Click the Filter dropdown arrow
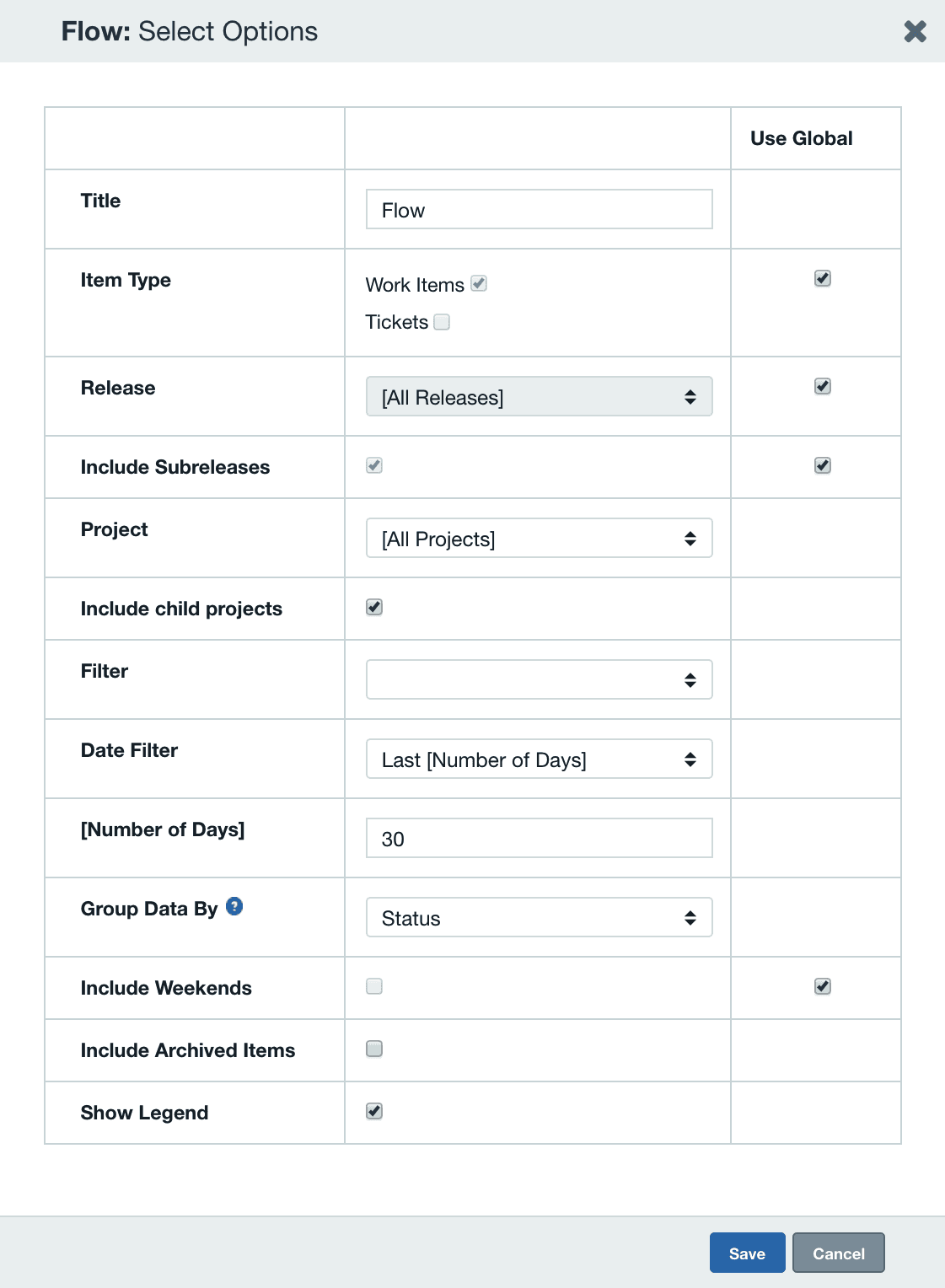The image size is (945, 1288). 690,679
